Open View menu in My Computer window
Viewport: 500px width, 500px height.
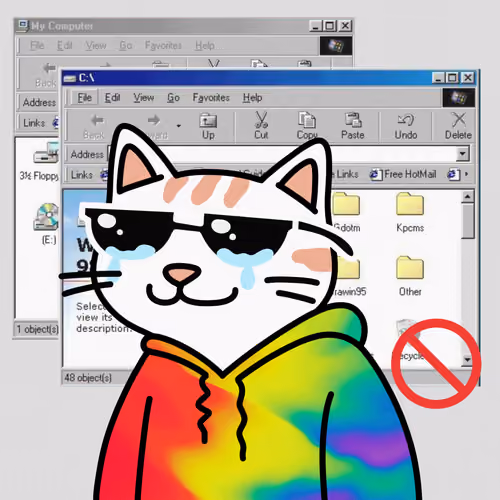pos(96,45)
